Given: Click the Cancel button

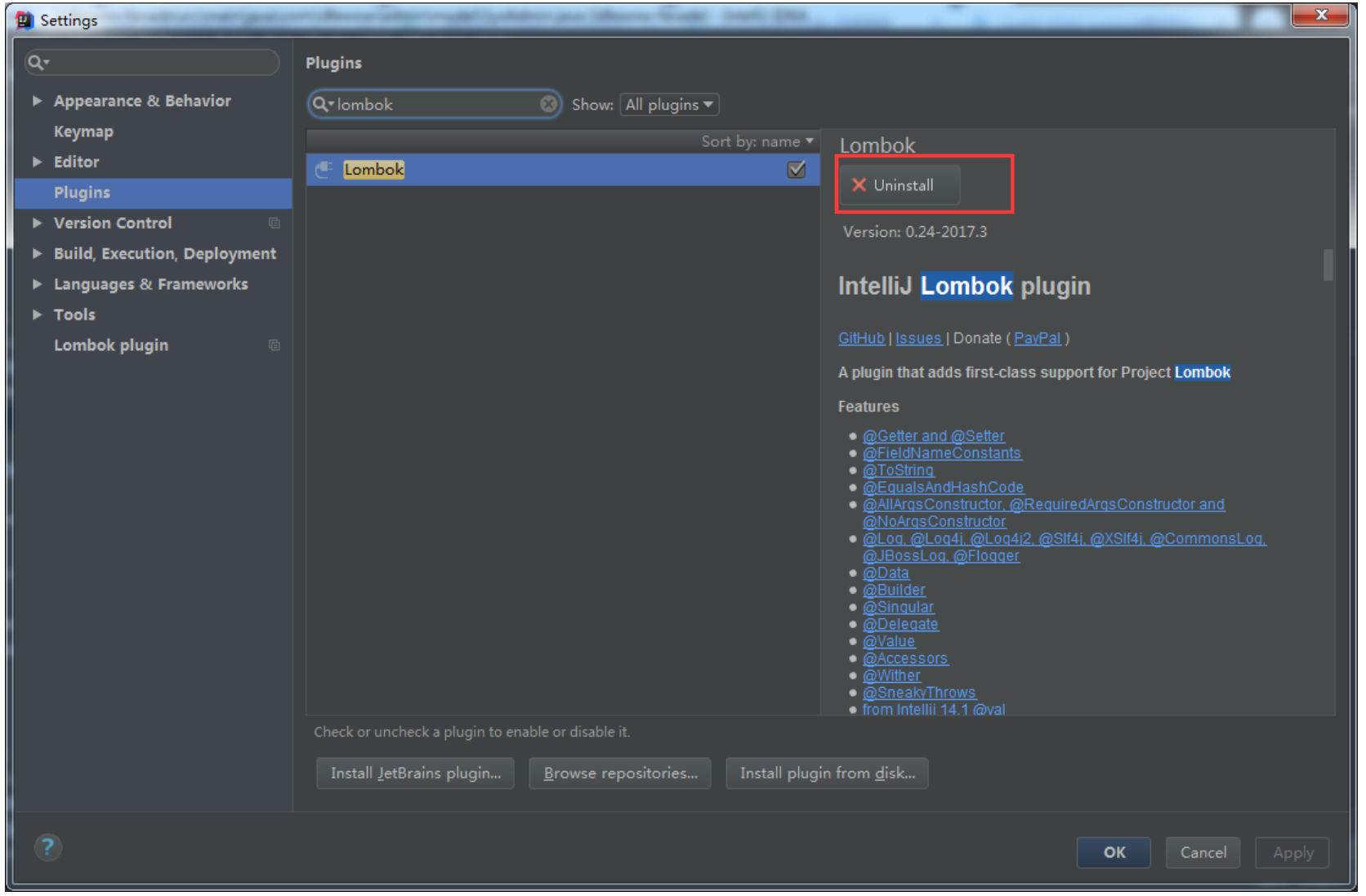Looking at the screenshot, I should pos(1203,853).
